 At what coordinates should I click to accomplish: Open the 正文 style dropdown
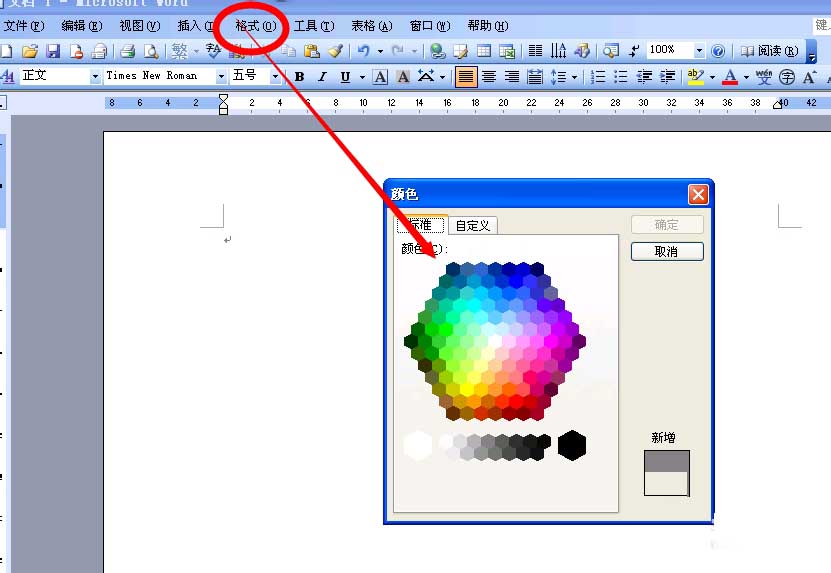click(95, 77)
